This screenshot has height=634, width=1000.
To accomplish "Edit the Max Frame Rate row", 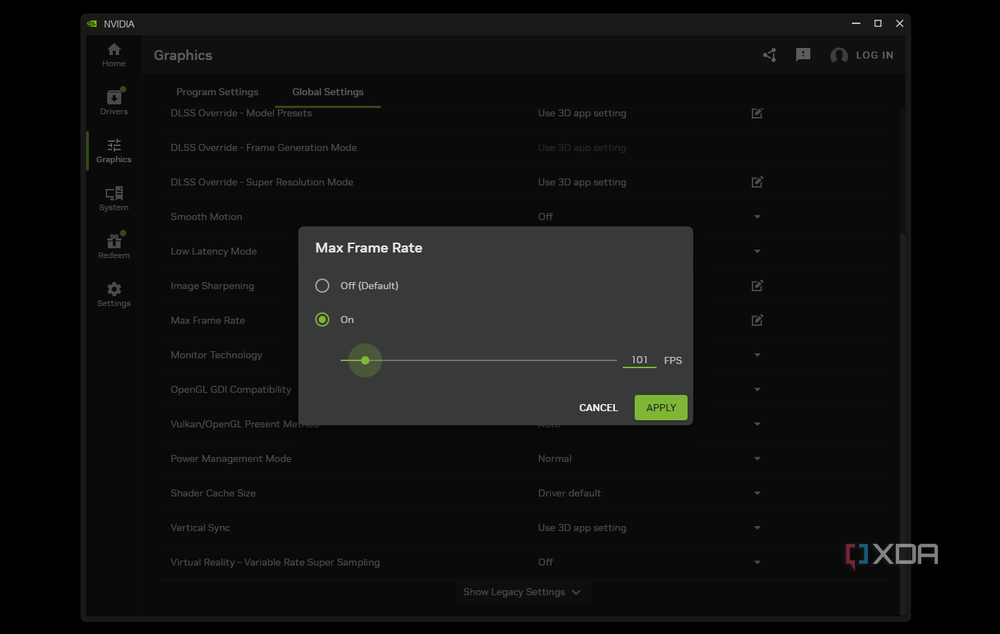I will (757, 320).
